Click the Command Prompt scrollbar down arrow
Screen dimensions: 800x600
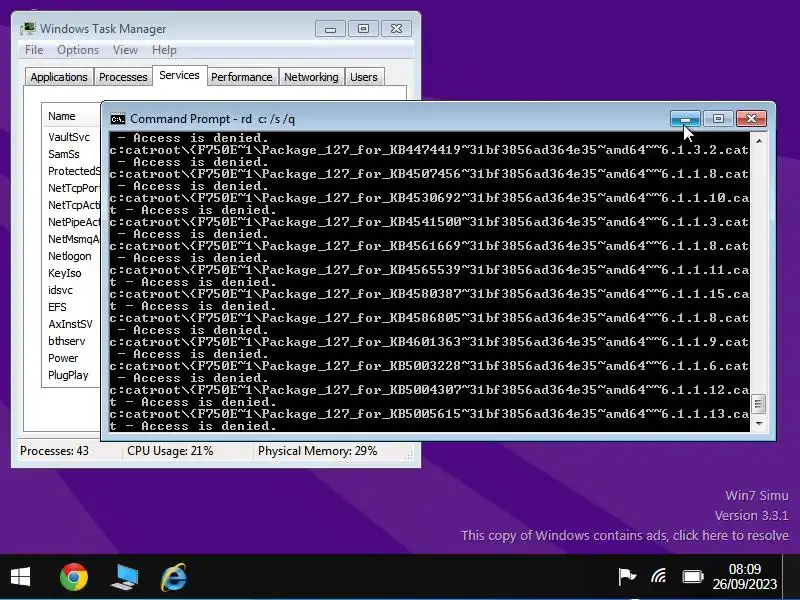tap(759, 423)
